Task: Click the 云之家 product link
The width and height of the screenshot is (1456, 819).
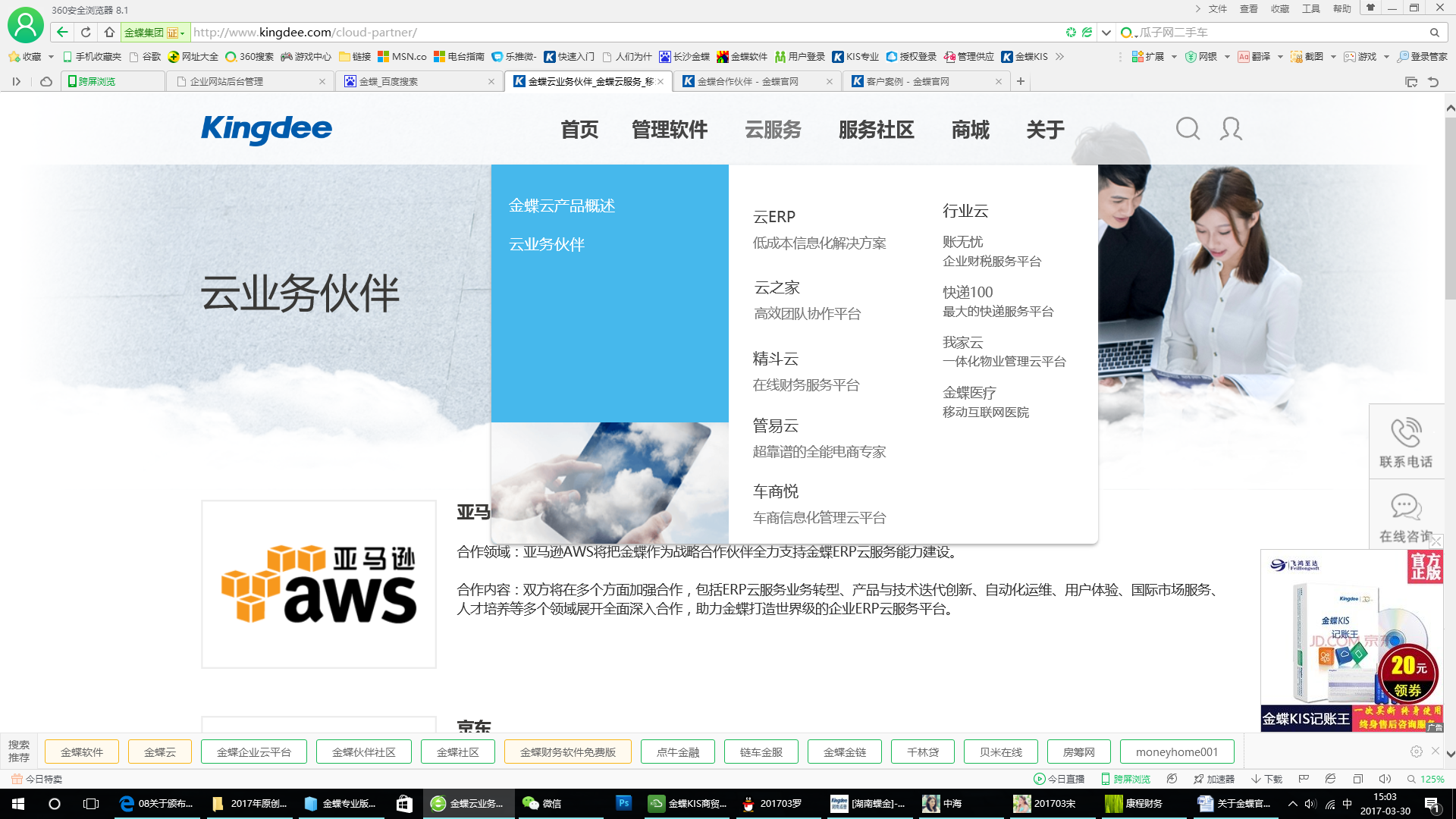Action: point(777,287)
